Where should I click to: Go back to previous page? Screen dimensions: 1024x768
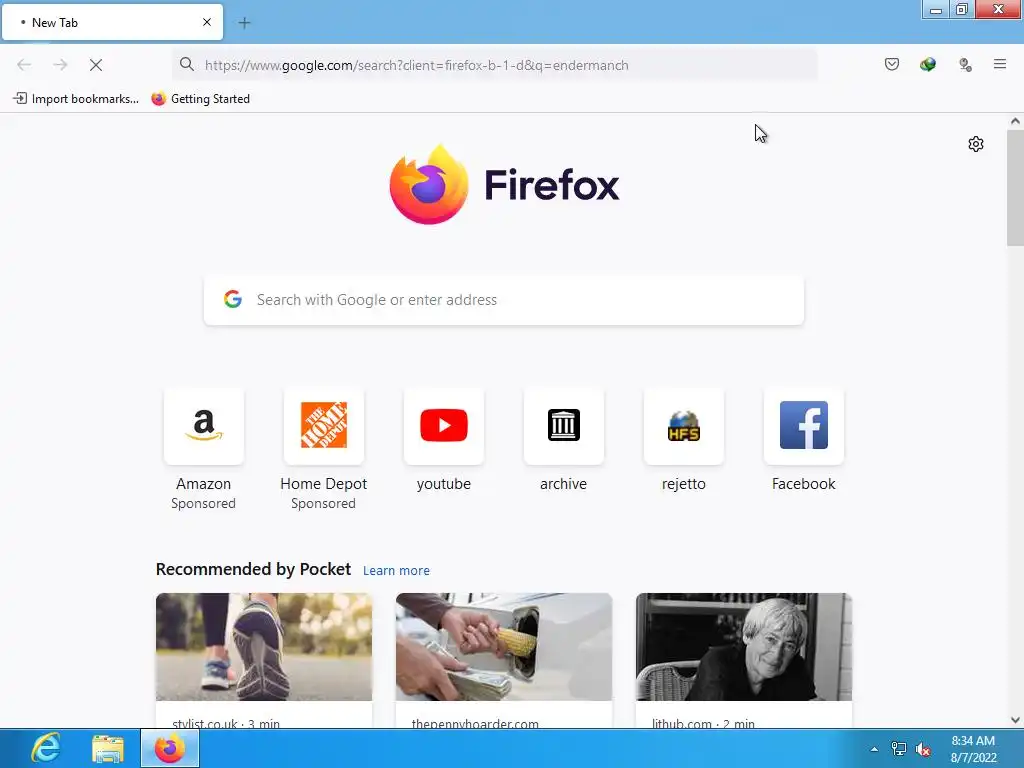24,65
